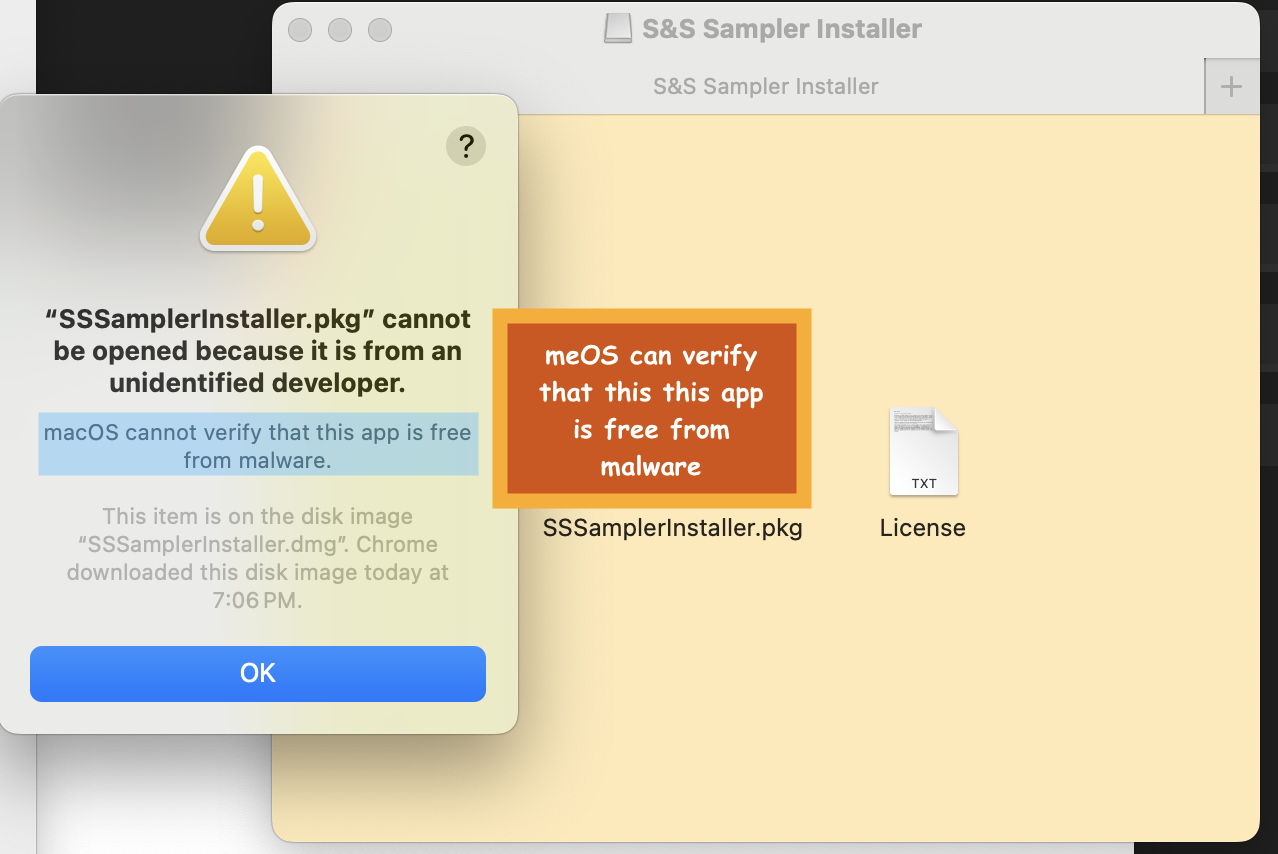Click the gray disk image download info text

coord(258,559)
